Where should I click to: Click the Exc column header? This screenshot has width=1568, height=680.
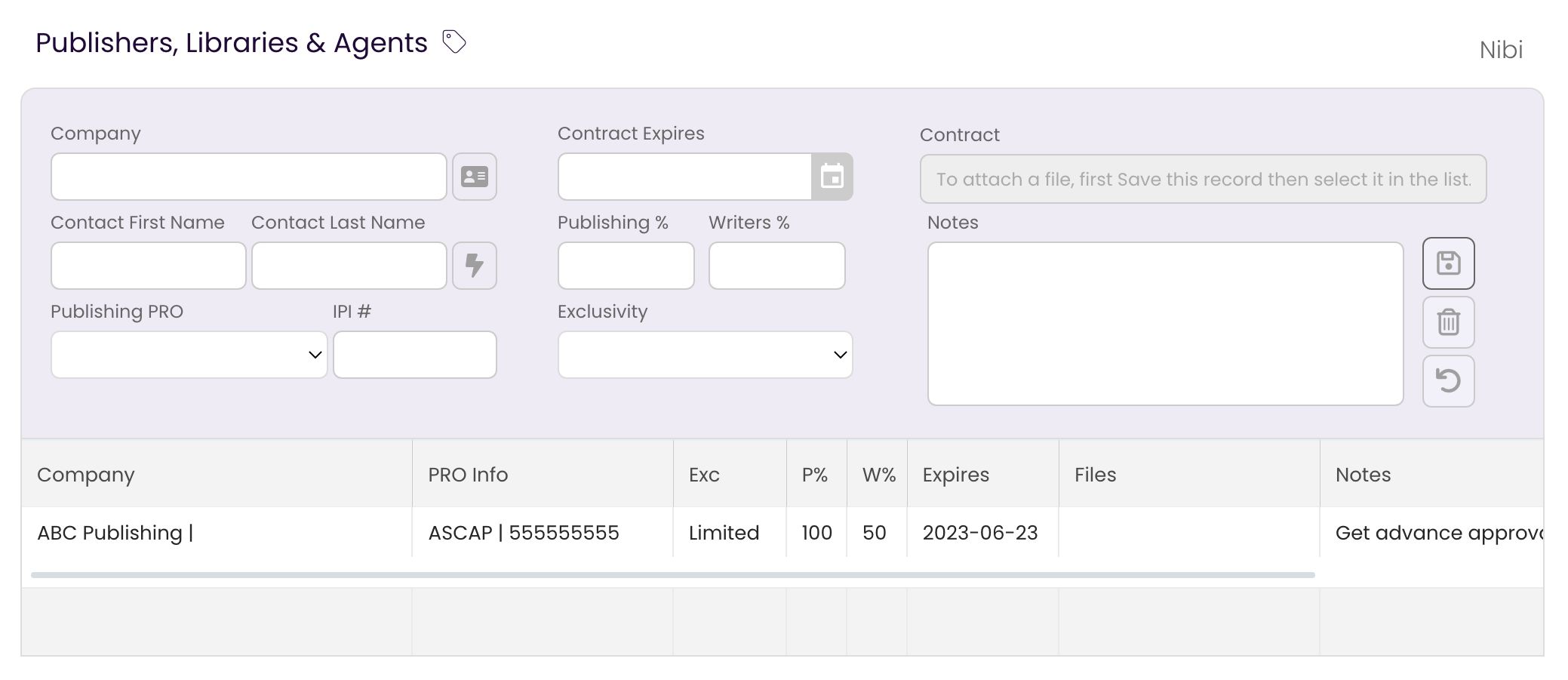730,474
